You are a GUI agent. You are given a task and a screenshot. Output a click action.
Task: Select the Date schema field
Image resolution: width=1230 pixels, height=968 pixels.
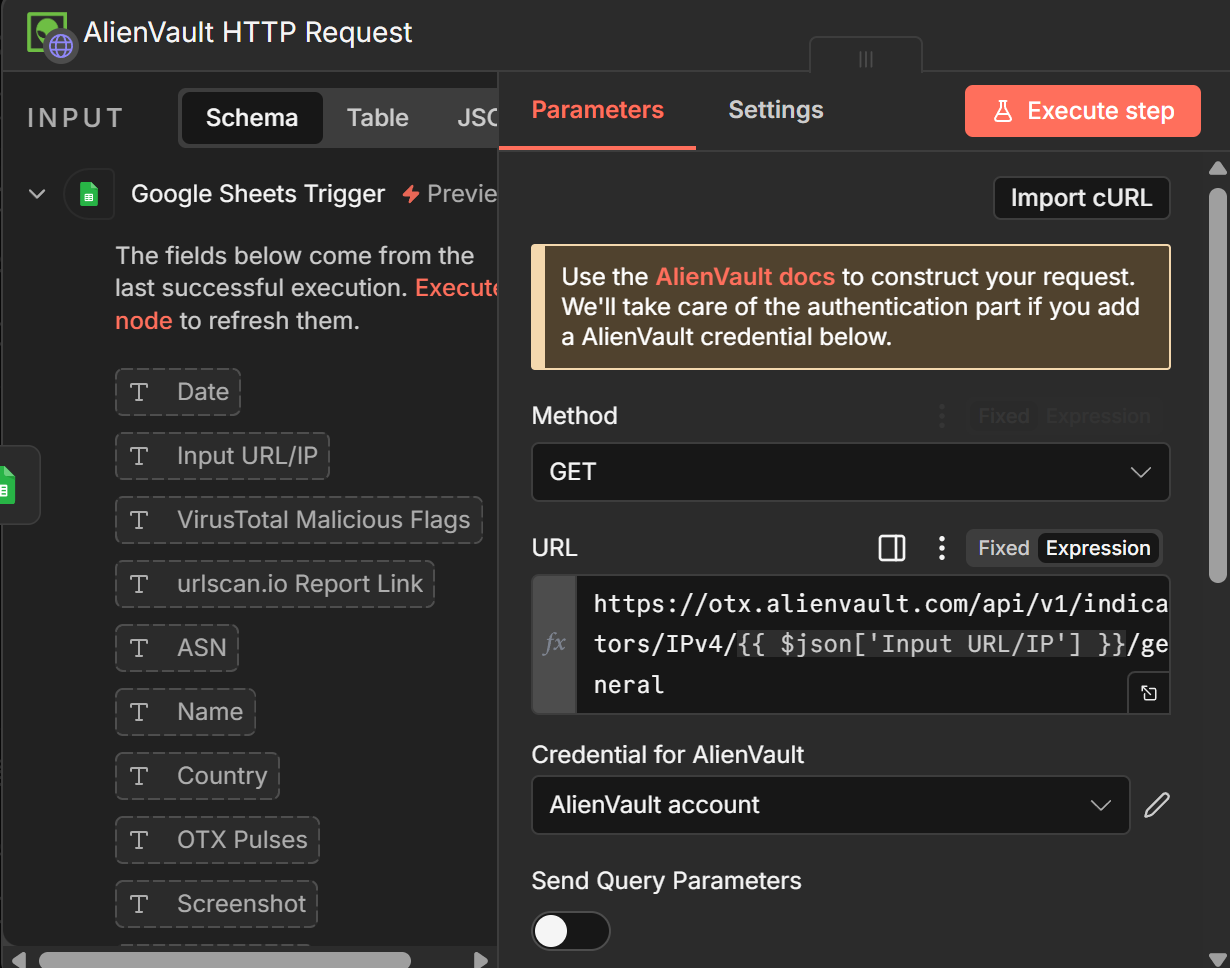(x=178, y=392)
